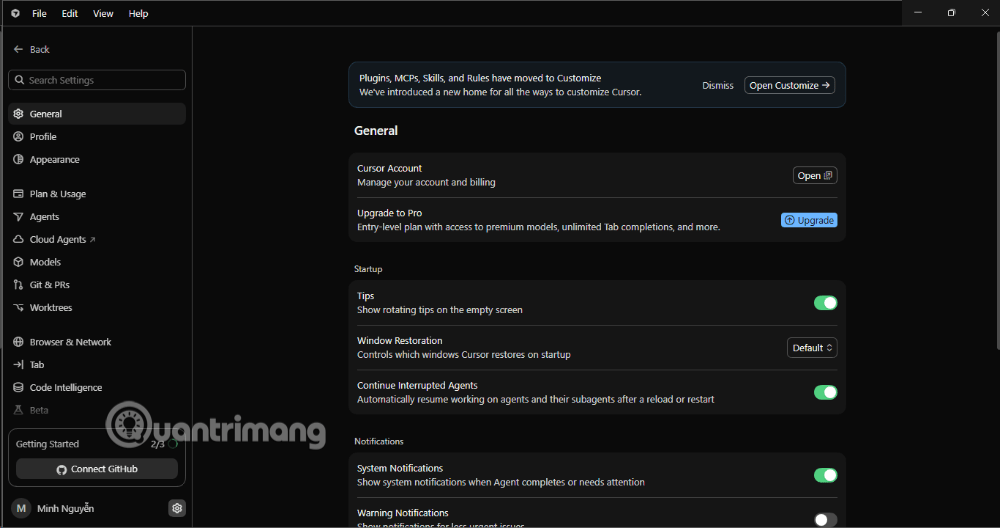Click the Connect GitHub button
This screenshot has width=1000, height=528.
(x=97, y=469)
